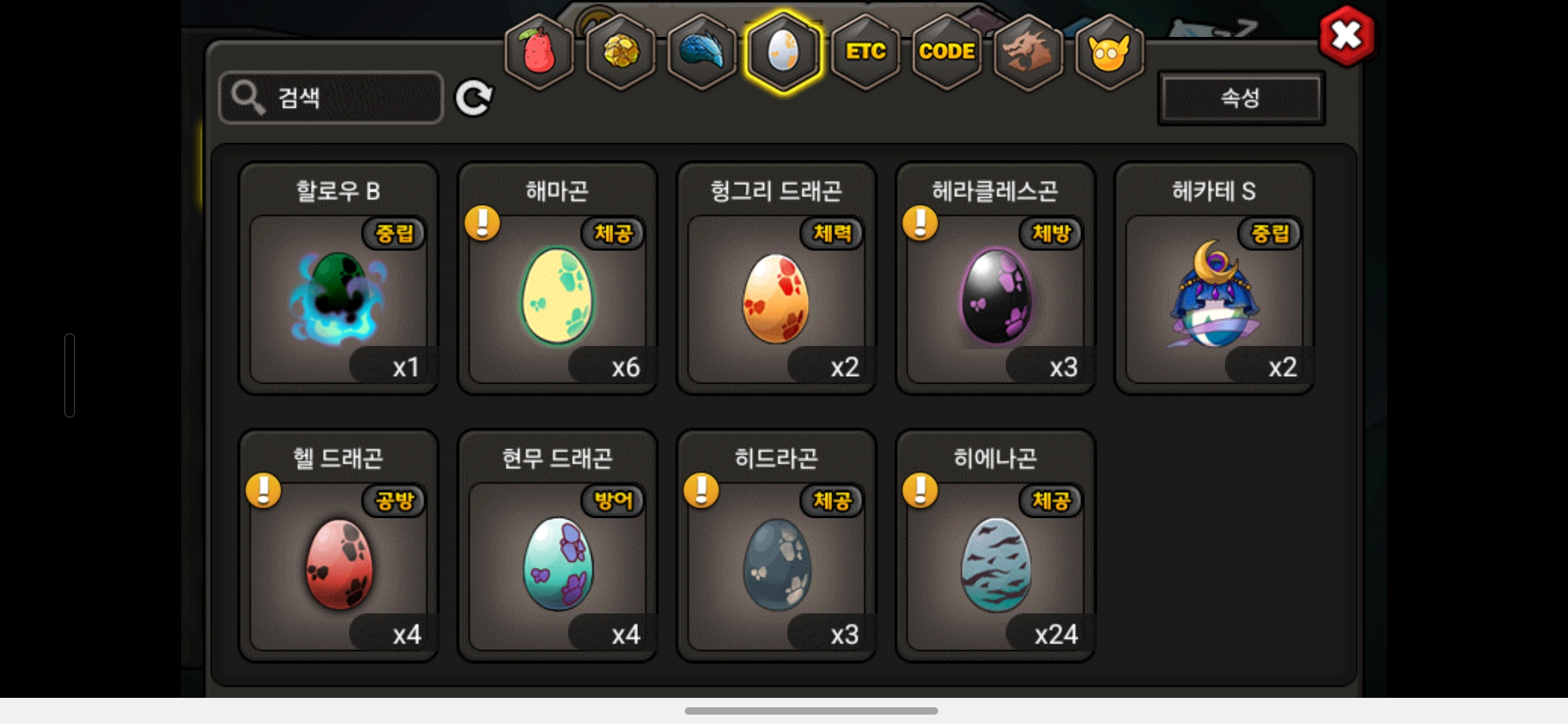The height and width of the screenshot is (724, 1568).
Task: Select the 할로우 B egg card
Action: click(x=338, y=278)
